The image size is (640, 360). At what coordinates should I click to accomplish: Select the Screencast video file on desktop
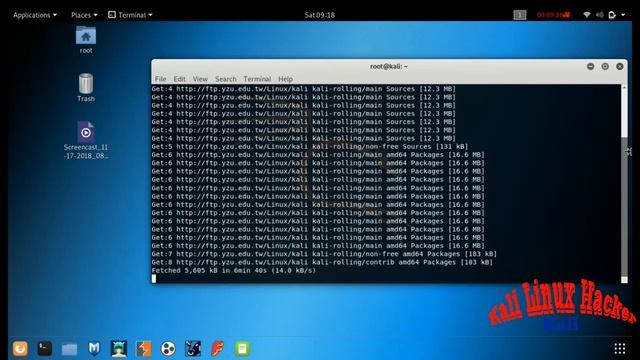tap(86, 140)
